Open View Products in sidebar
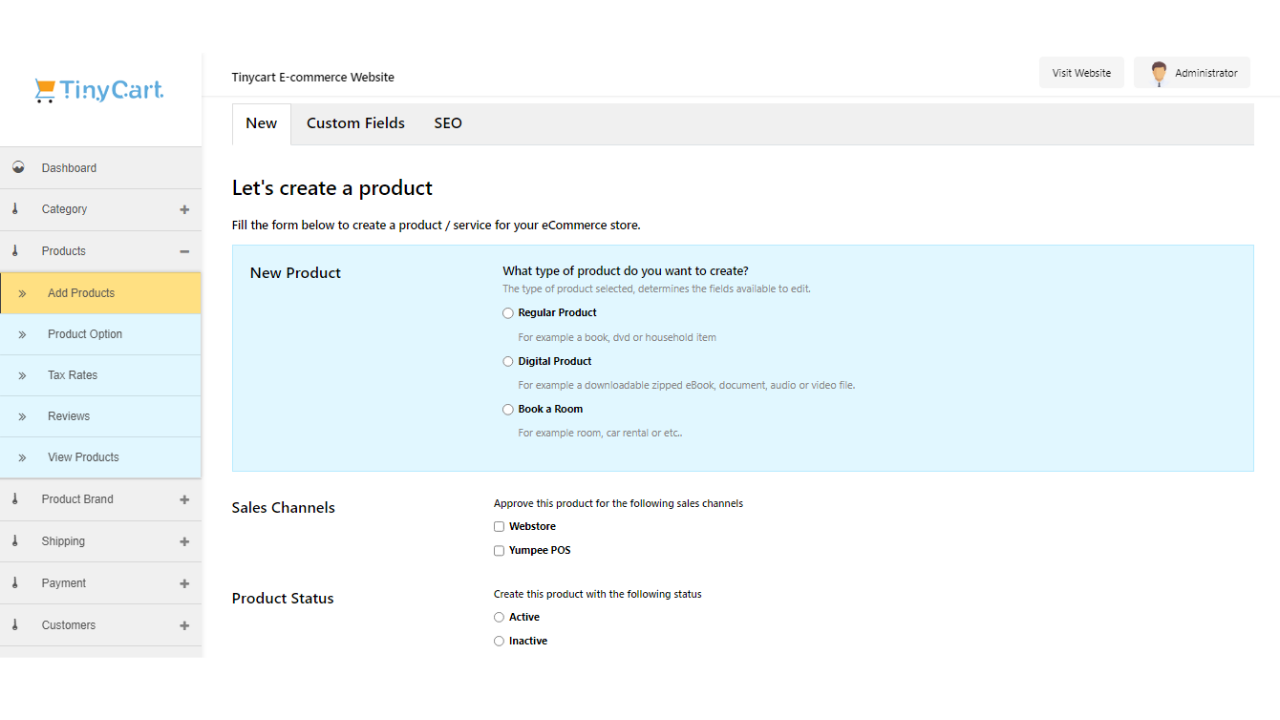The width and height of the screenshot is (1280, 720). click(x=100, y=457)
